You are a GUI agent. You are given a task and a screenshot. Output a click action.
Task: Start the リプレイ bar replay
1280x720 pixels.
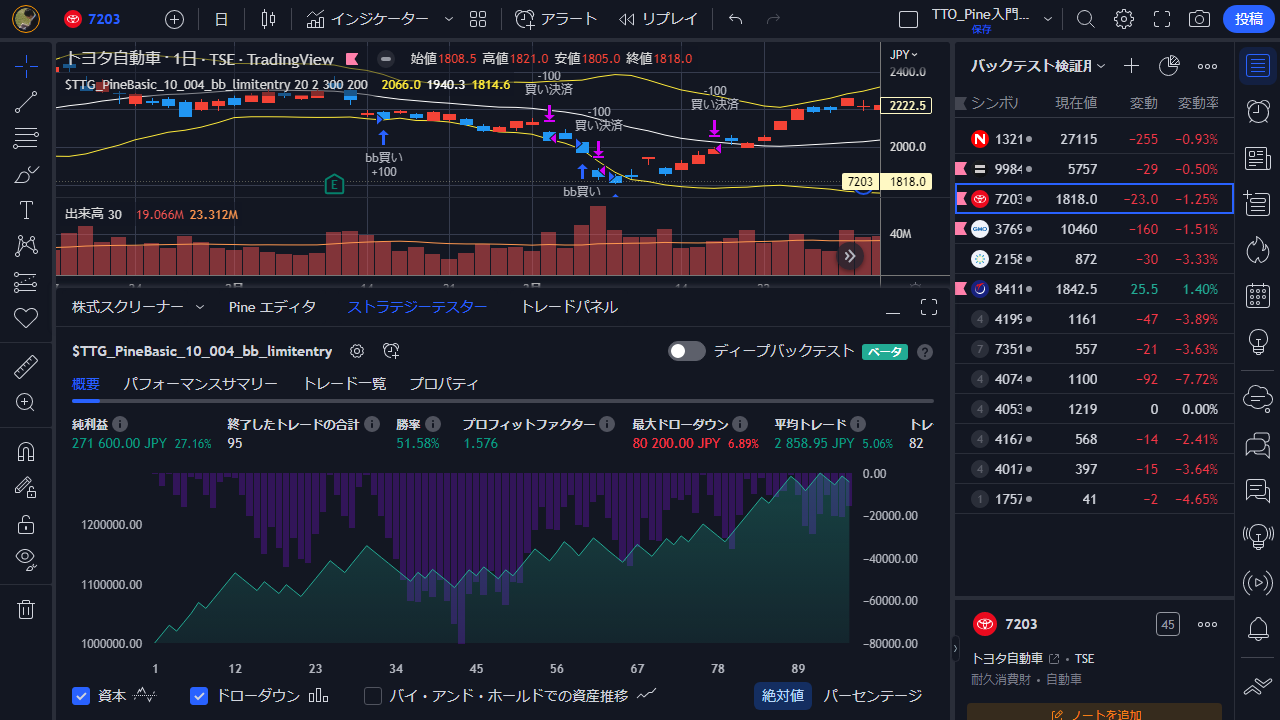658,19
